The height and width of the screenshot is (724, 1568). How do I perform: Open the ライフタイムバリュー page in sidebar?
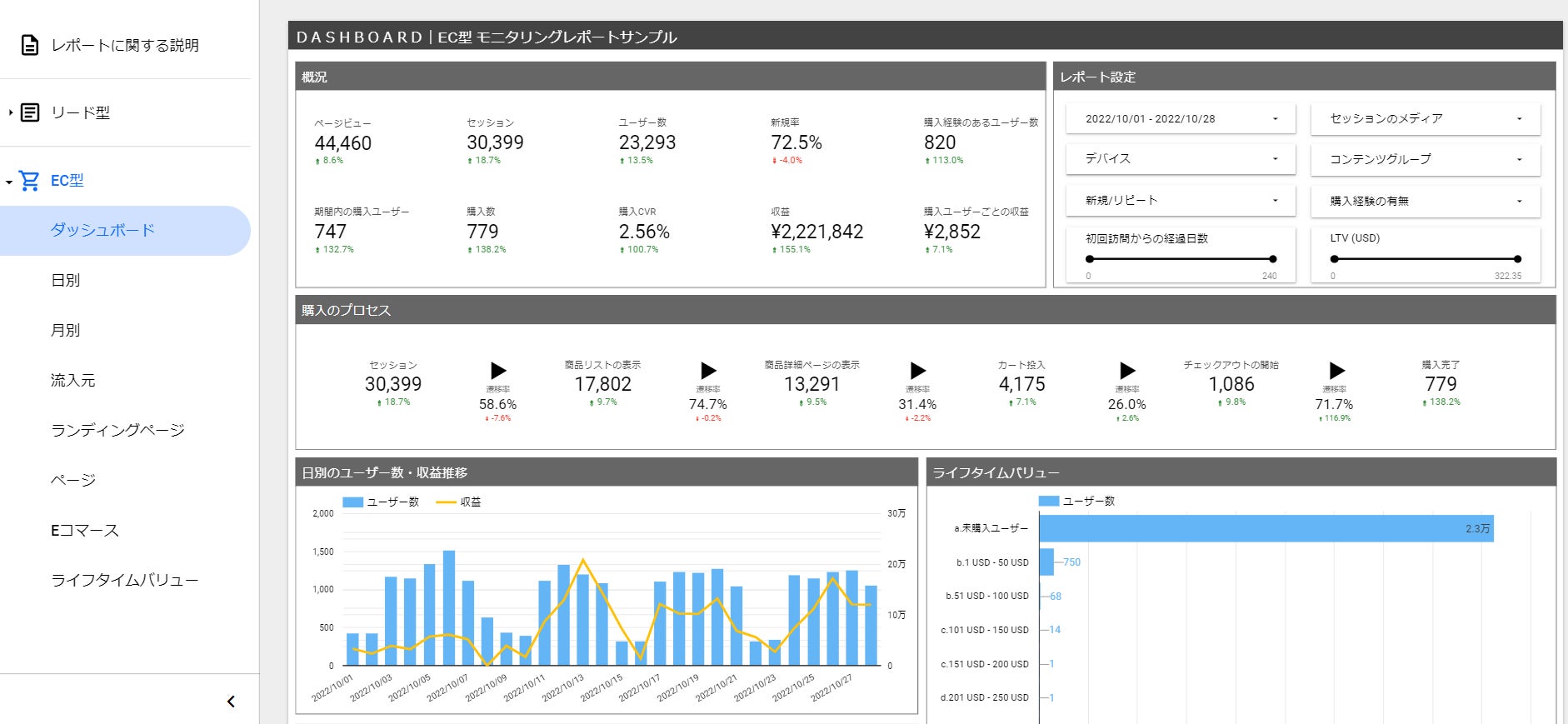(124, 580)
